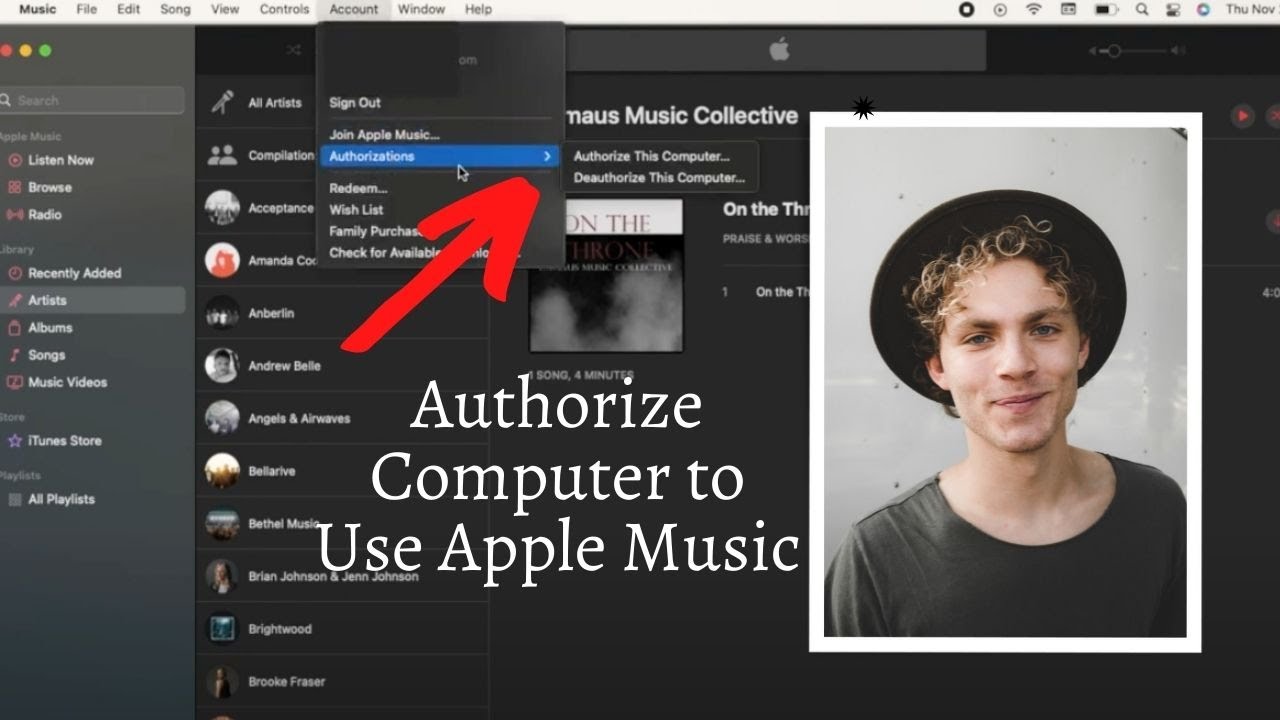
Task: Click the Music Videos icon in sidebar
Action: tap(14, 382)
